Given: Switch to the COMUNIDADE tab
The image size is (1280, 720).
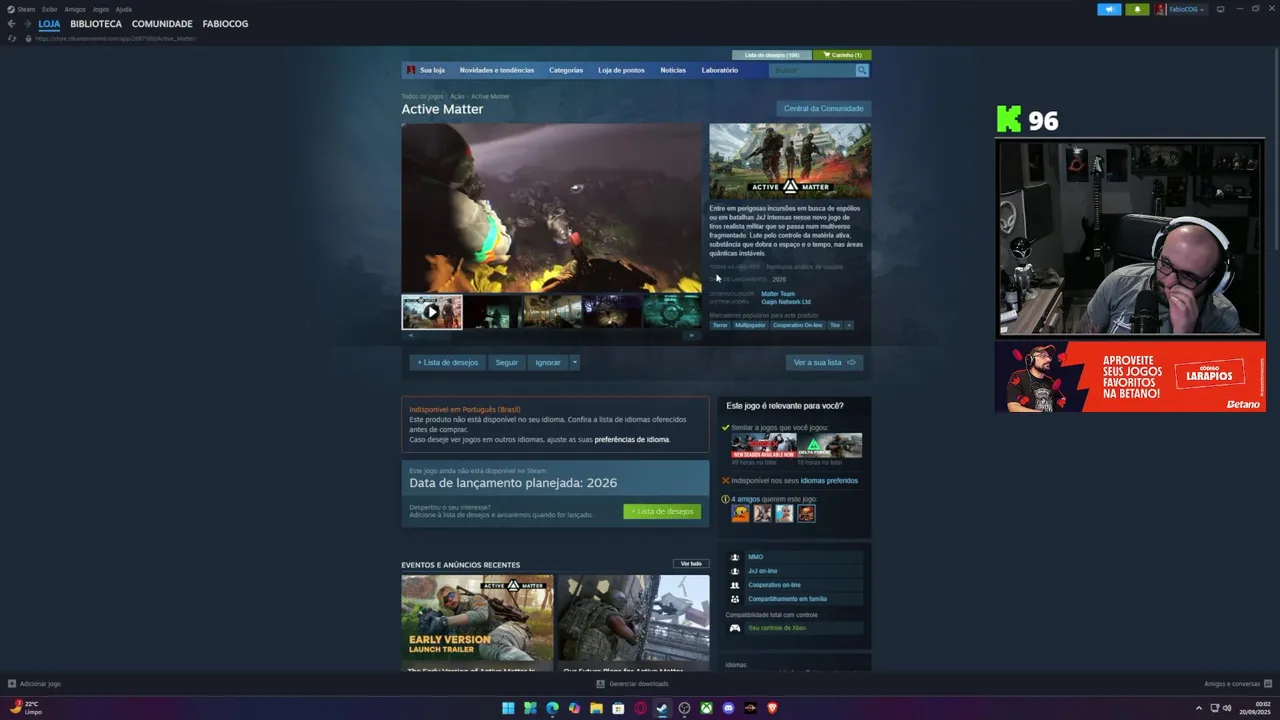Looking at the screenshot, I should 162,24.
